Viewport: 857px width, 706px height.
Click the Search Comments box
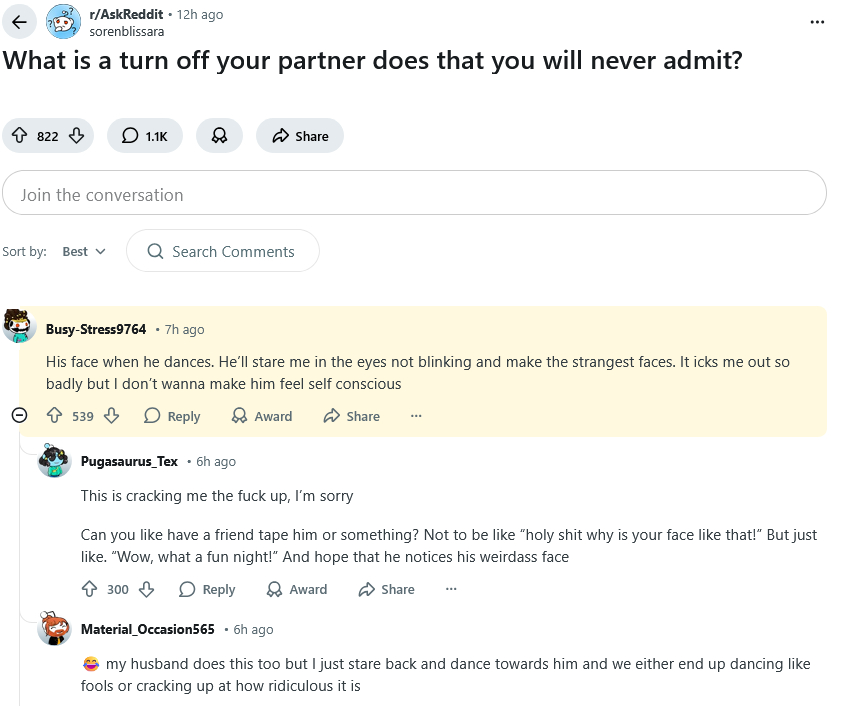point(223,252)
